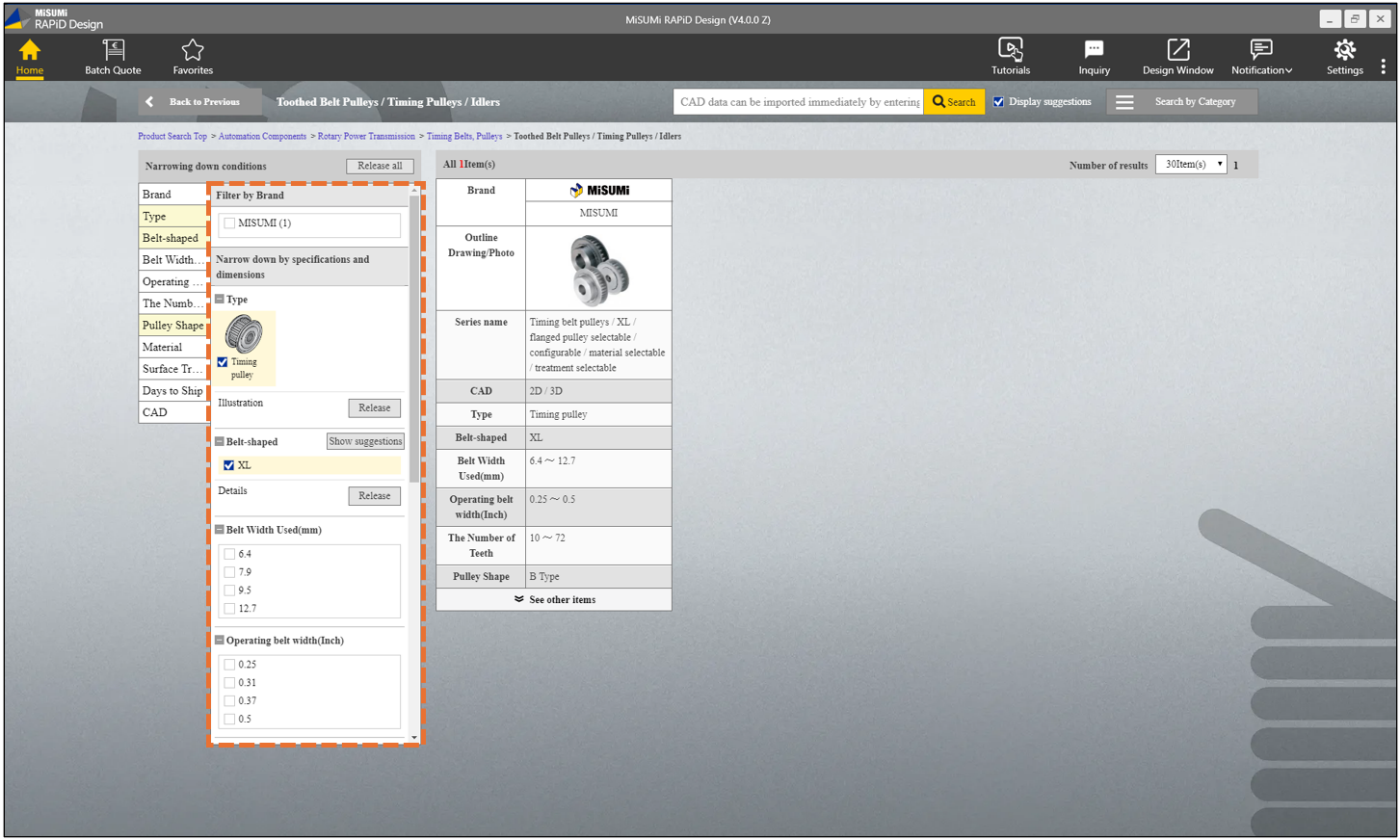Tick the 6.4 belt width checkbox
1400x840 pixels.
(x=229, y=554)
